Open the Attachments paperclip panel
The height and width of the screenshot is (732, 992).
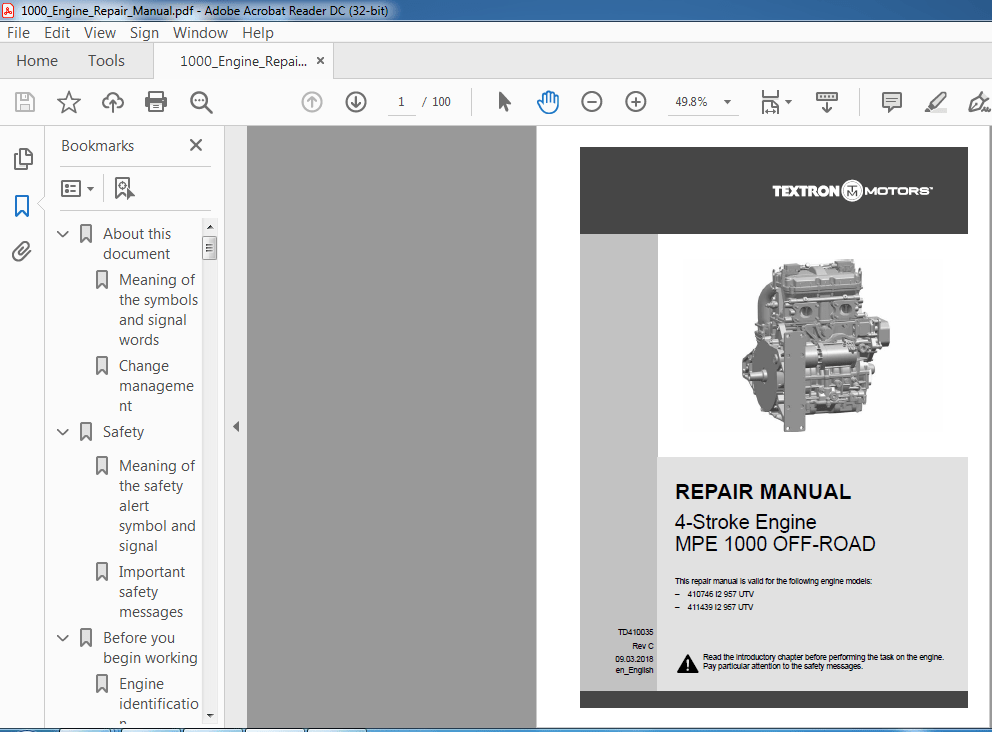[x=22, y=252]
